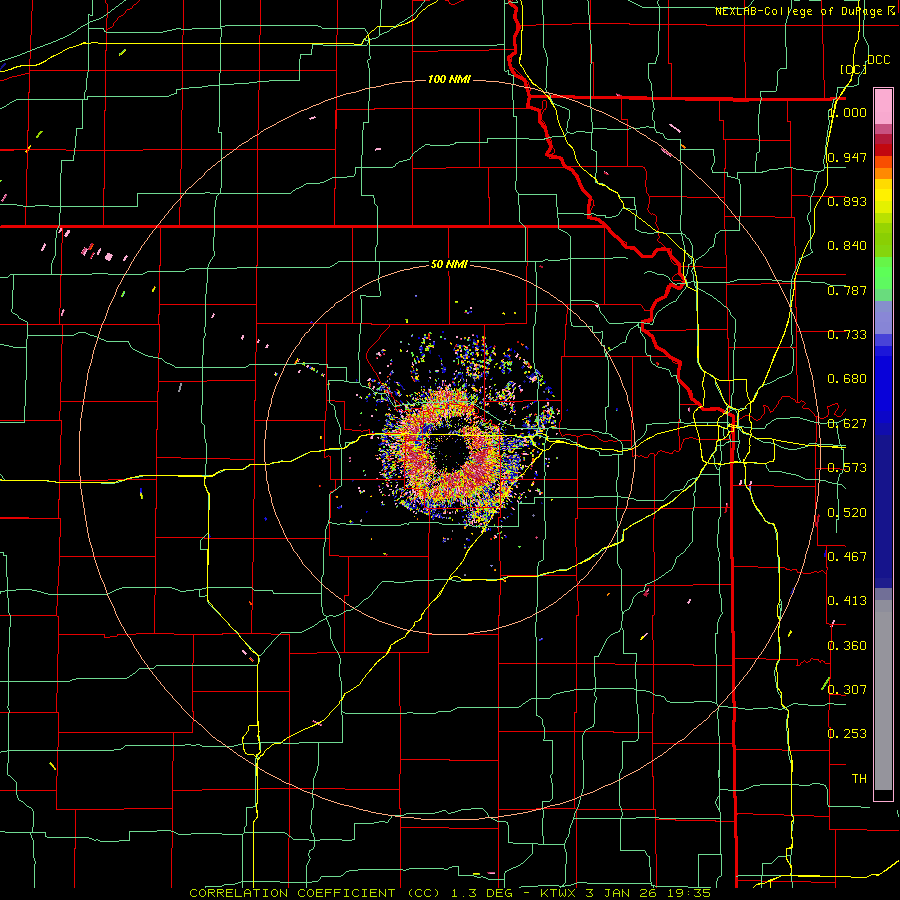Pick the yellow segment of the color bar
This screenshot has height=900, width=900.
[x=883, y=197]
